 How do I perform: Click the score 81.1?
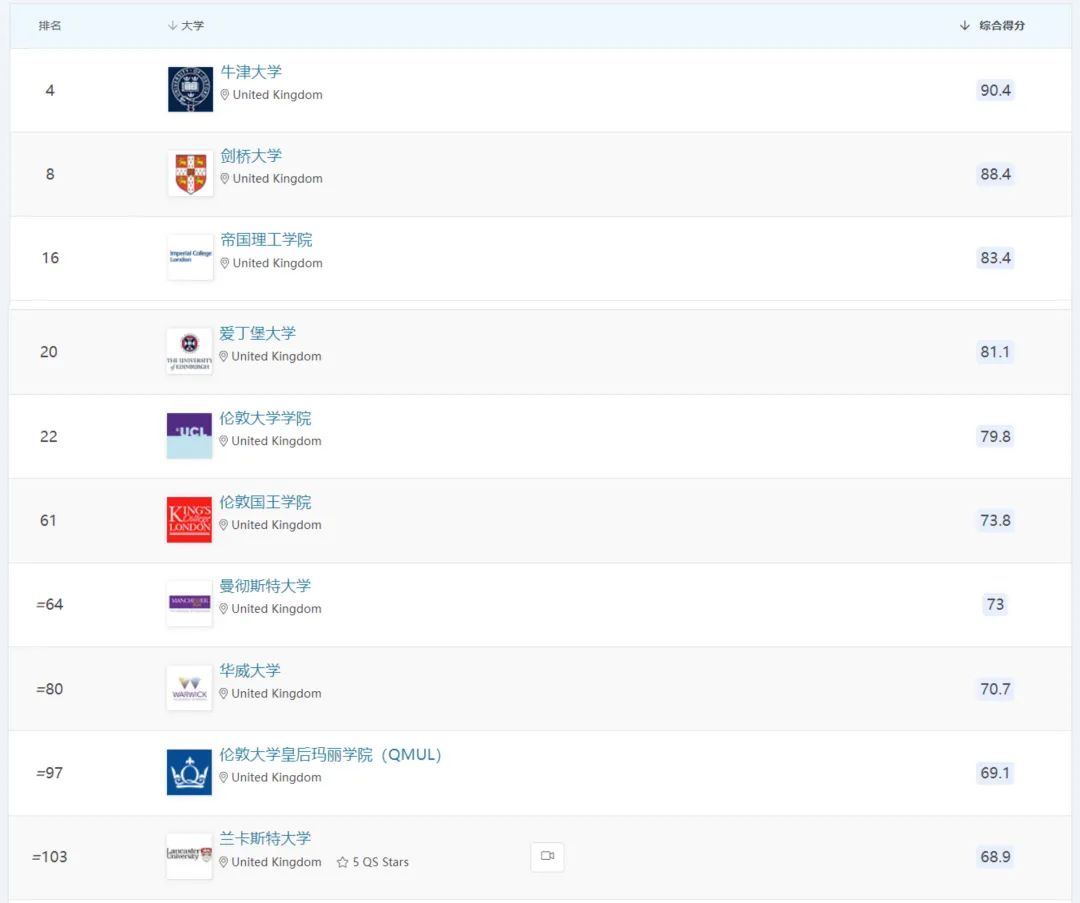(995, 352)
